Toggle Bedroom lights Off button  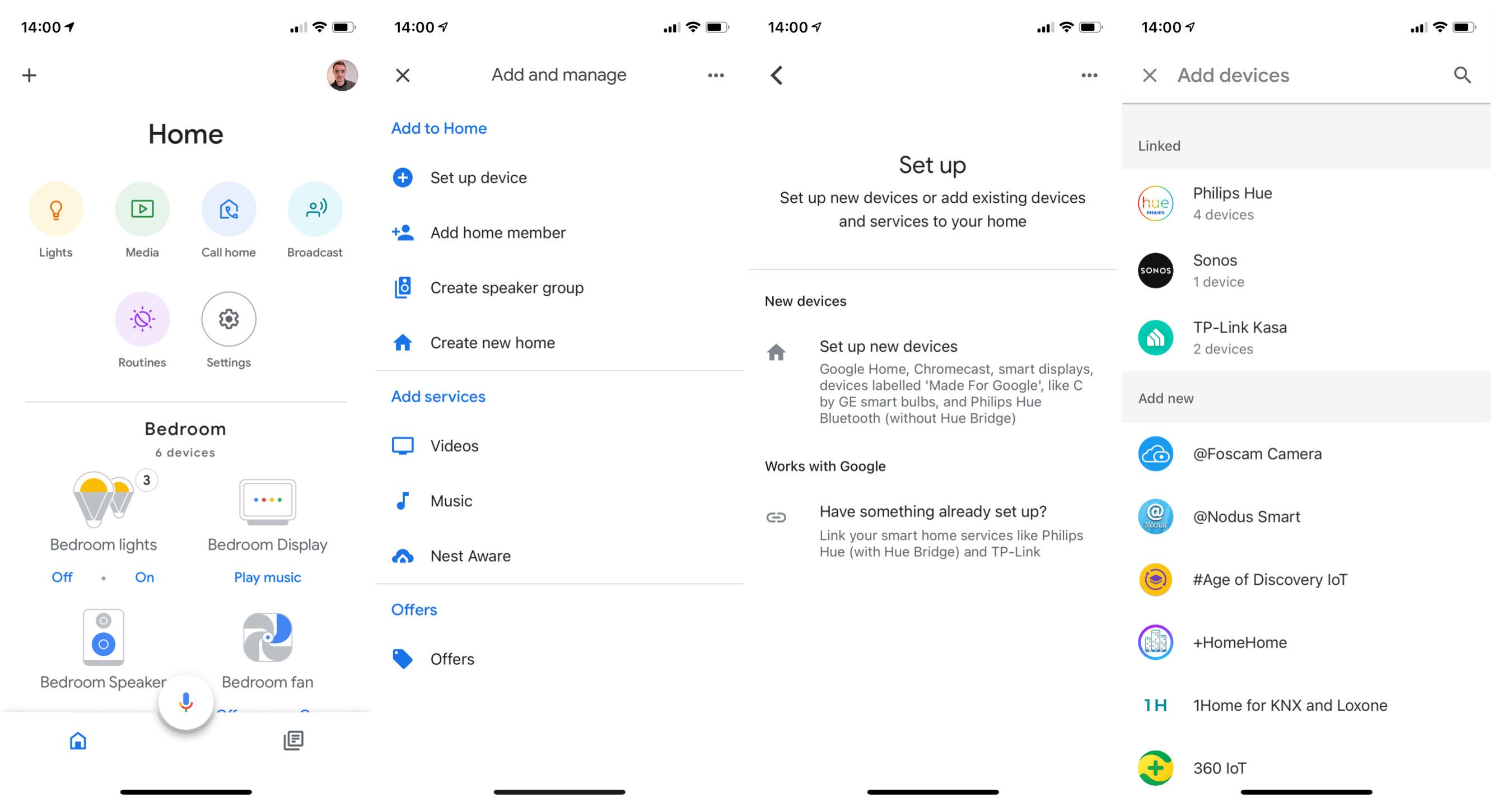coord(62,577)
